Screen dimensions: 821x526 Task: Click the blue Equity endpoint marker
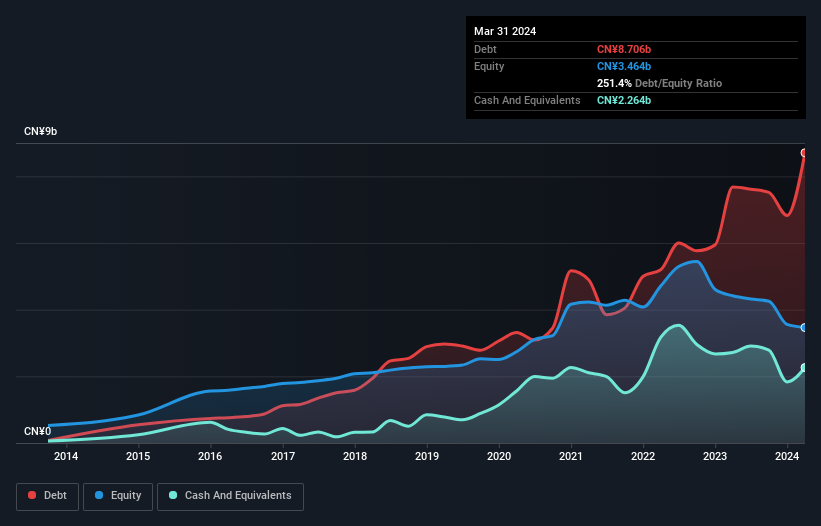[x=804, y=328]
